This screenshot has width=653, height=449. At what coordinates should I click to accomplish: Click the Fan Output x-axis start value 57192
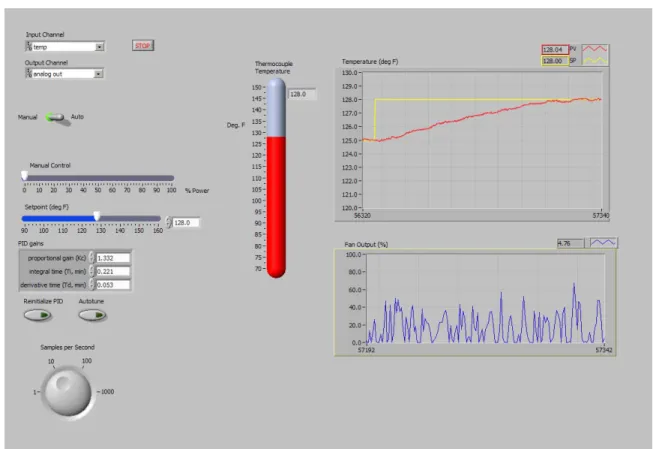[x=366, y=350]
